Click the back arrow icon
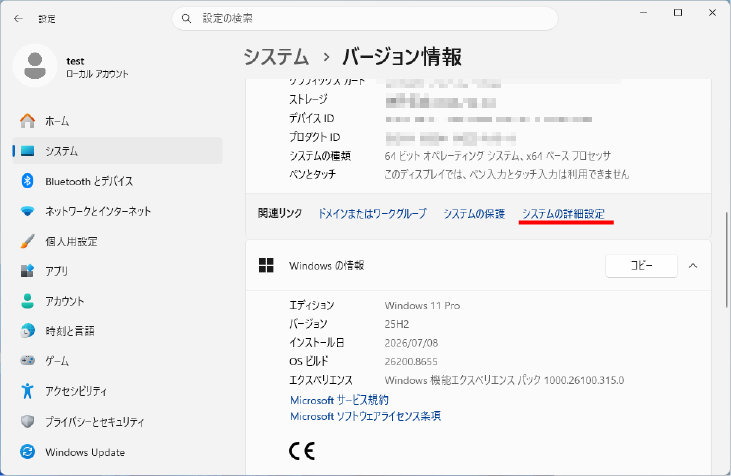This screenshot has height=476, width=731. (18, 19)
